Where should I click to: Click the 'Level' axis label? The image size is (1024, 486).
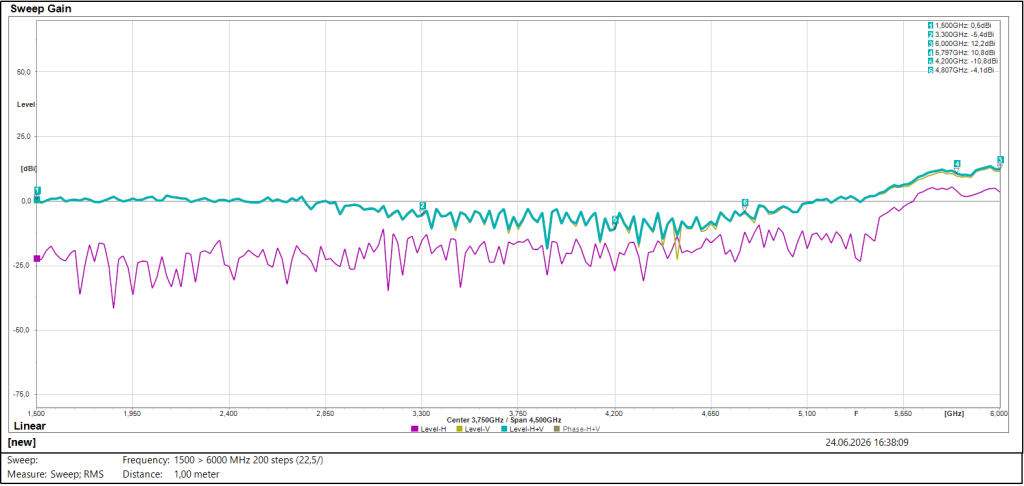click(x=27, y=105)
